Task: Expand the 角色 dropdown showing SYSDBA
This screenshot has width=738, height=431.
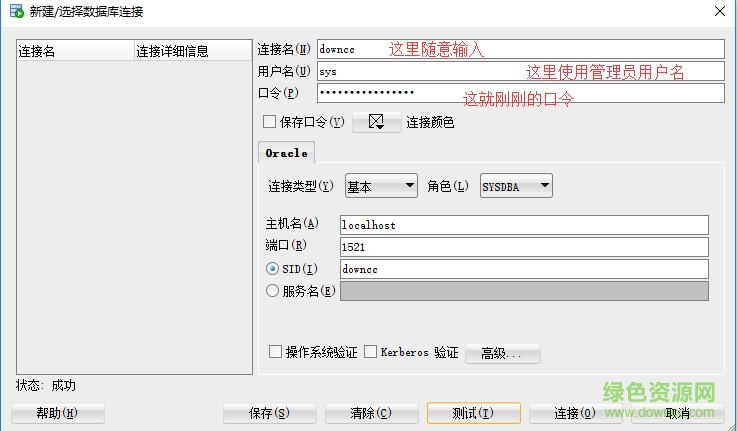Action: pyautogui.click(x=516, y=186)
